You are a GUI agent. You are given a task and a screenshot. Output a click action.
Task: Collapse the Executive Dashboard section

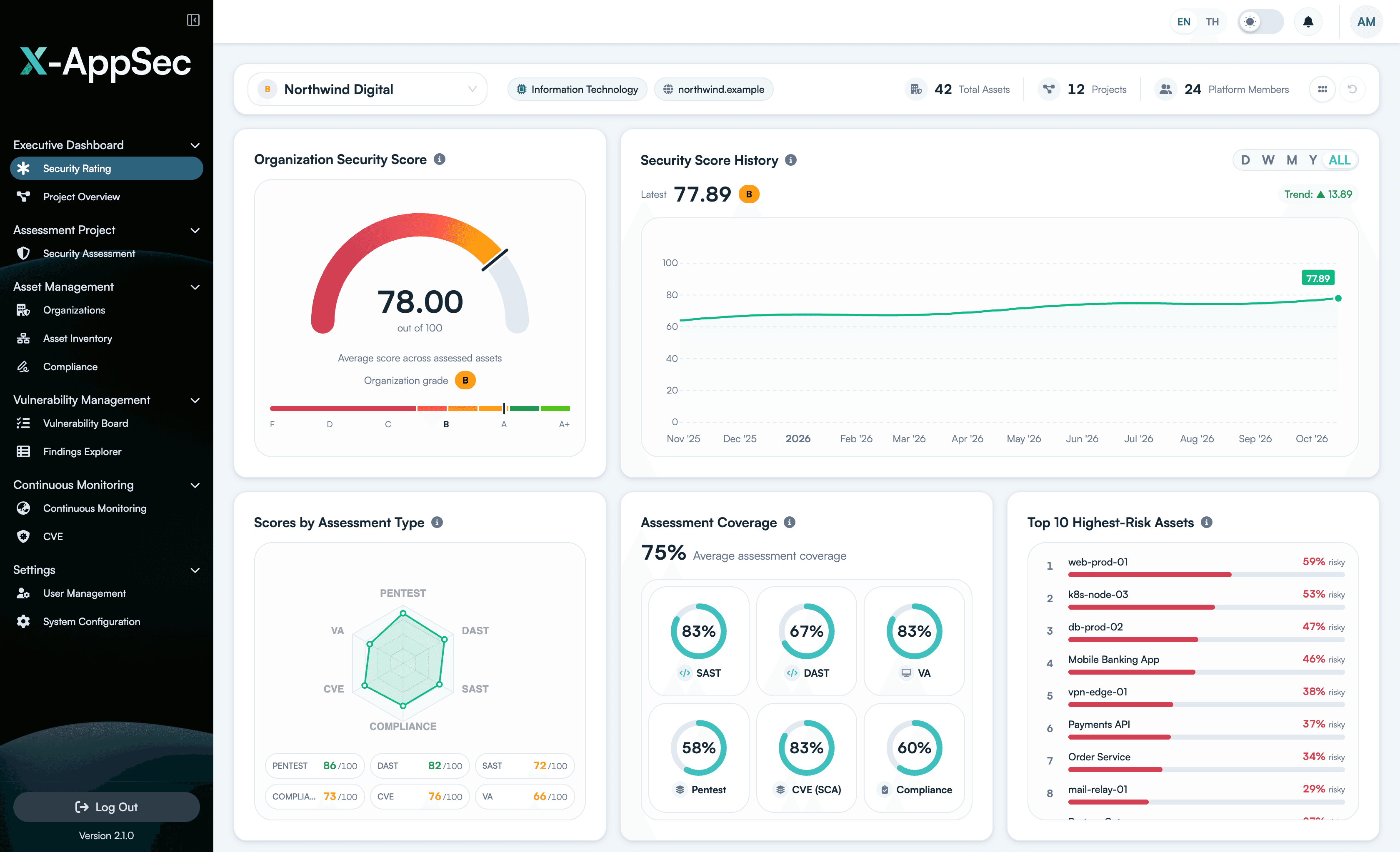[x=195, y=145]
